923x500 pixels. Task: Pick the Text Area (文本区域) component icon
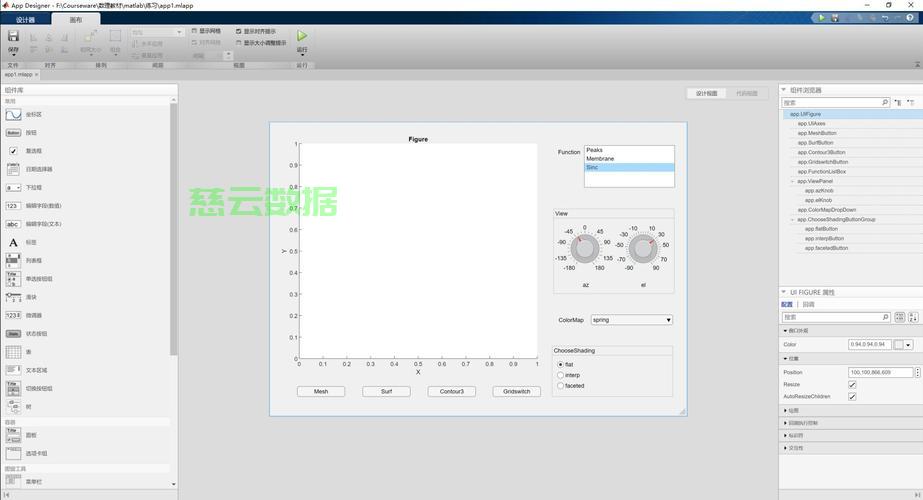(14, 370)
